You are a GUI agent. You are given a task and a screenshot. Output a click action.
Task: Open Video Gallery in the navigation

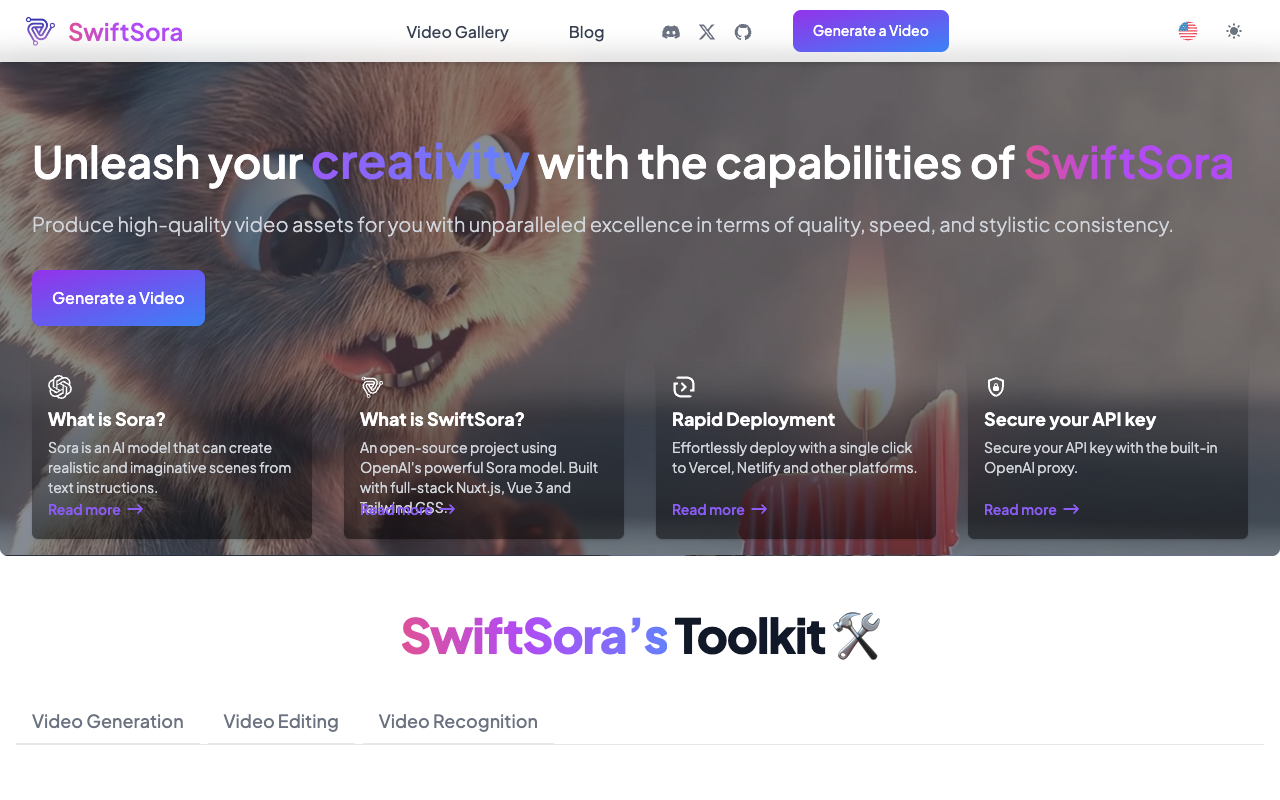tap(457, 32)
